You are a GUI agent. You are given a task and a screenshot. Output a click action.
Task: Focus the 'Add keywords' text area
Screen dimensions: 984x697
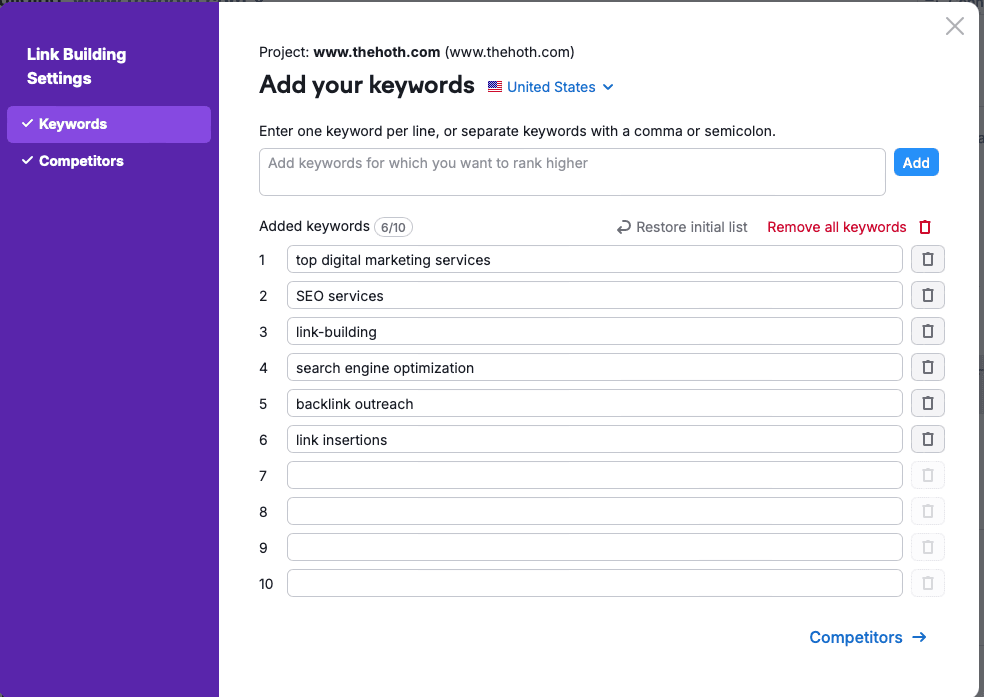[571, 172]
